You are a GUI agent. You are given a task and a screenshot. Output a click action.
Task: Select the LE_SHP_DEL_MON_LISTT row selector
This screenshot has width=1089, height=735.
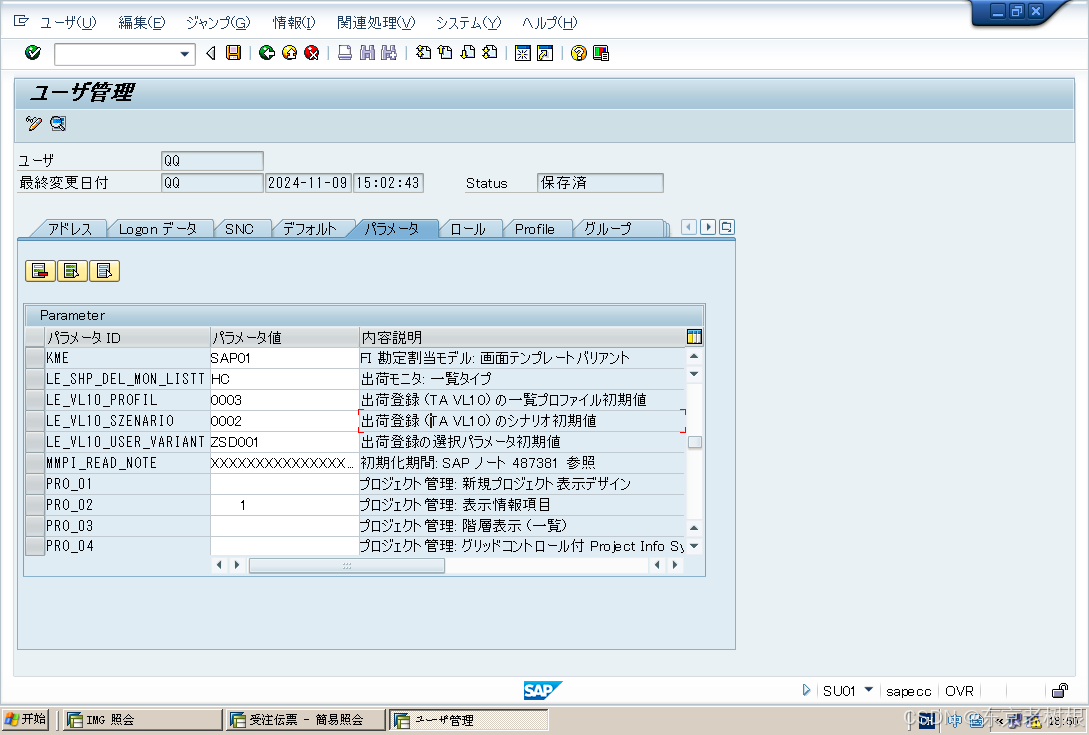pos(35,379)
